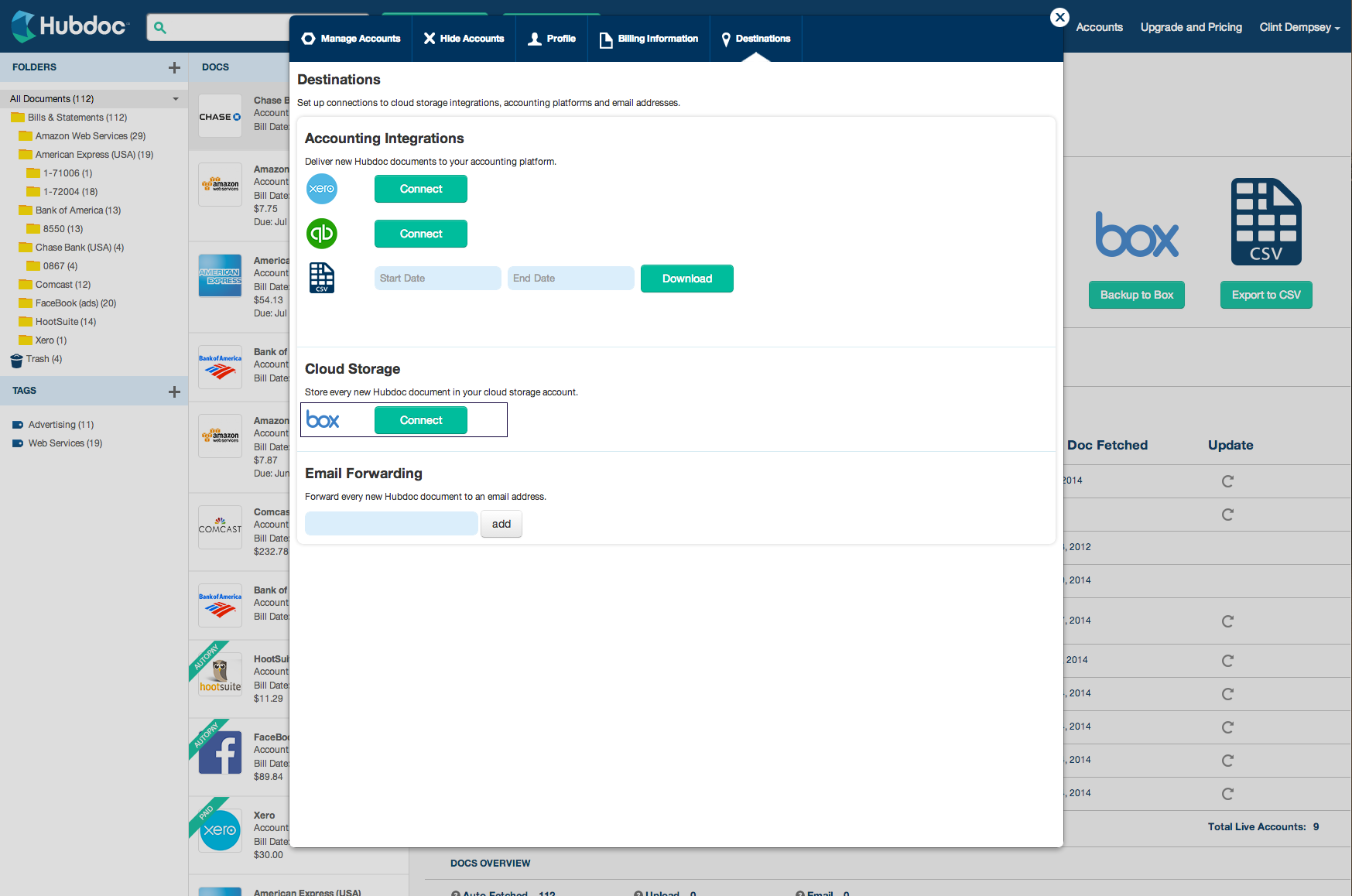Open the Hide Accounts tab

tap(464, 39)
